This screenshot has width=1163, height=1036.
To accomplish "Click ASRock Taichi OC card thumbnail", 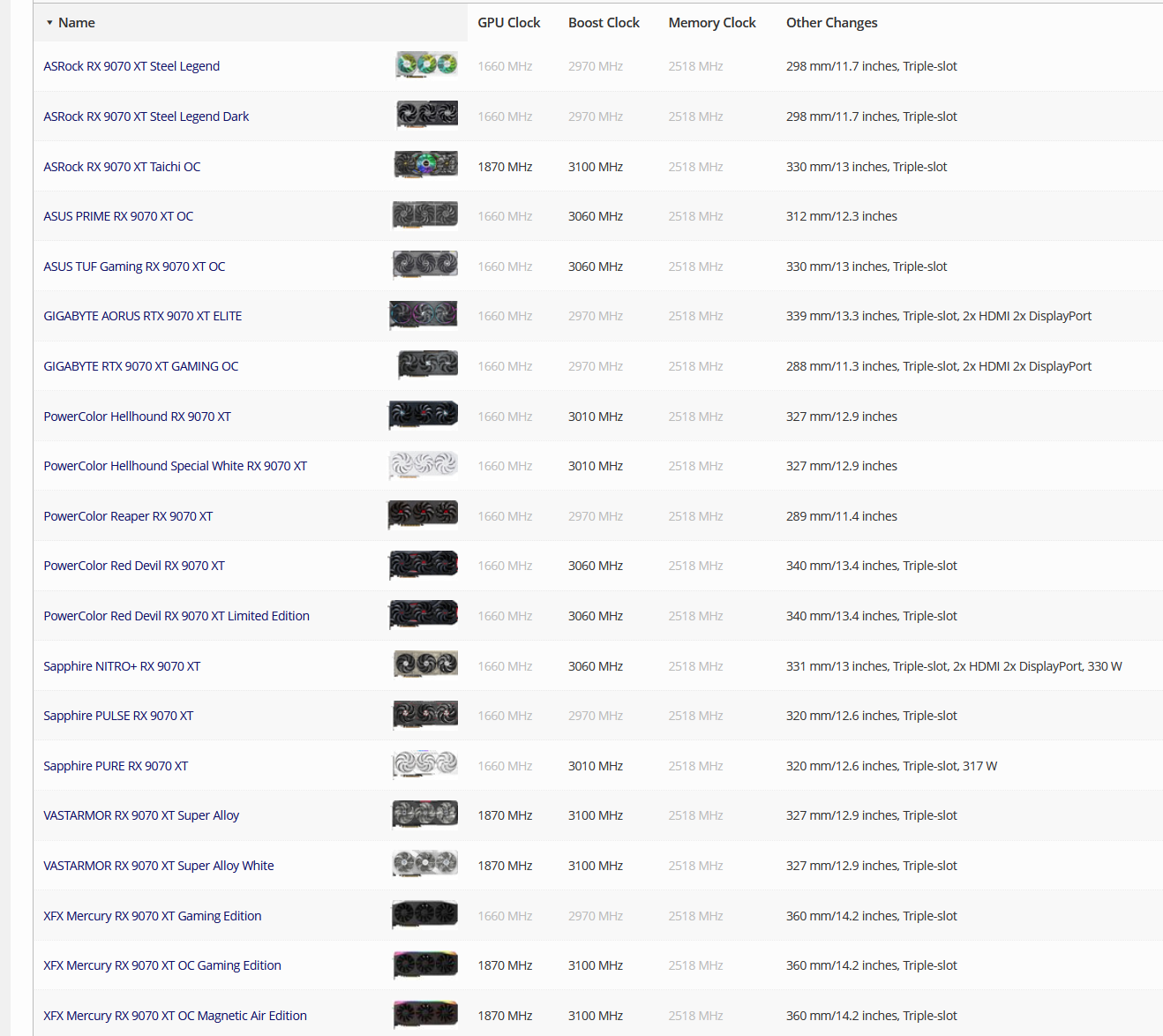I will pos(425,165).
